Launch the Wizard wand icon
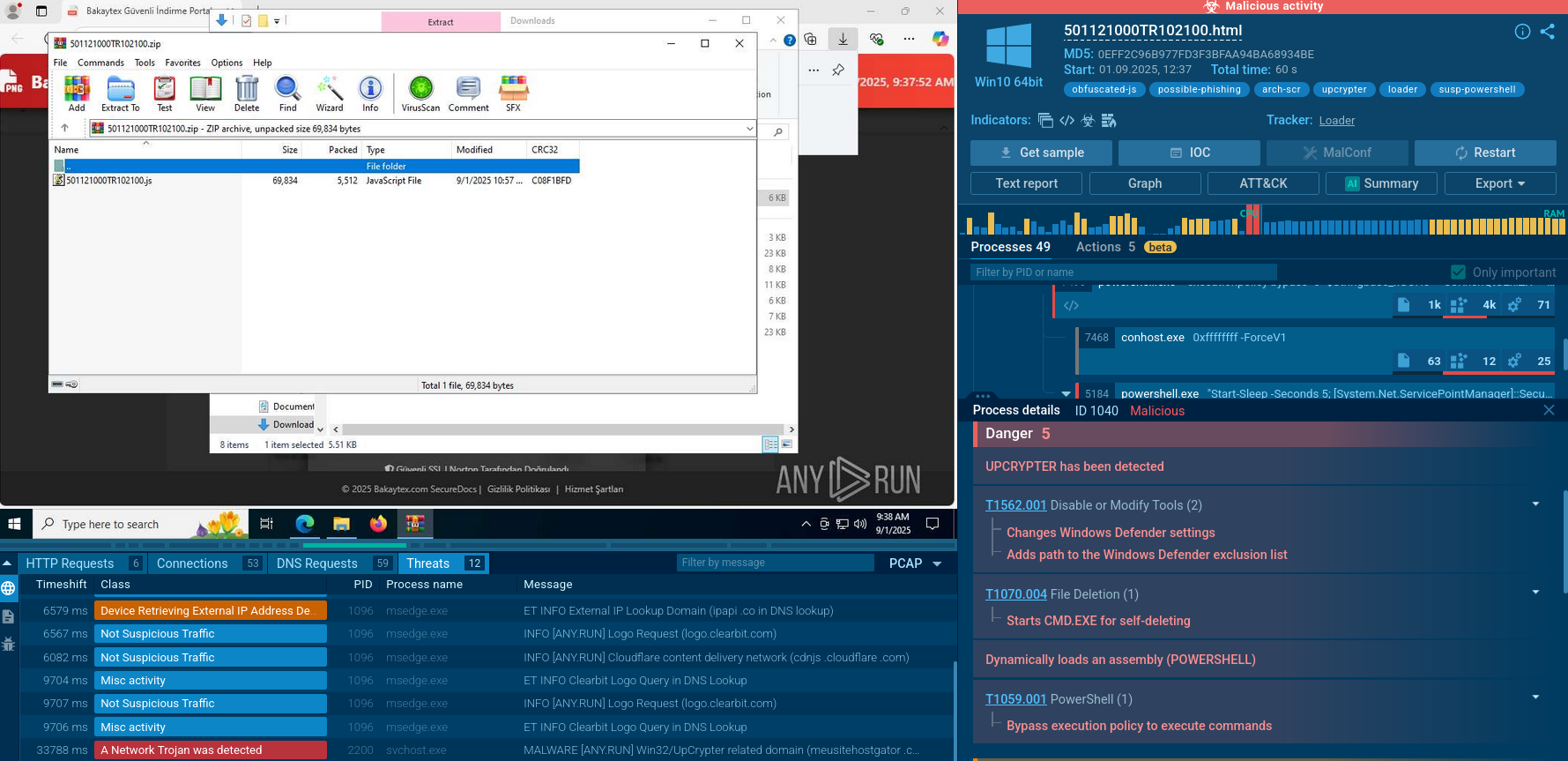 point(330,93)
